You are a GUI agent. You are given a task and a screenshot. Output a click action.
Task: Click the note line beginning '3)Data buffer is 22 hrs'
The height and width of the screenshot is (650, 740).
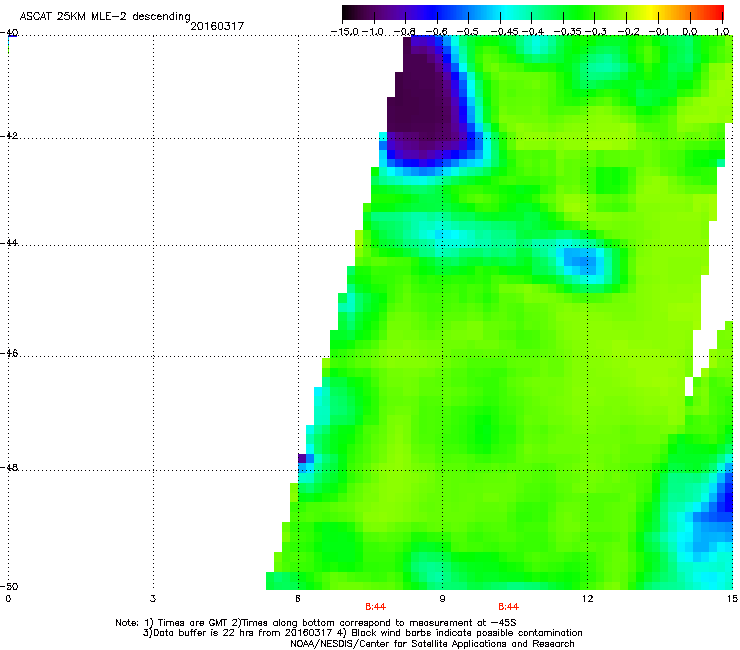tap(362, 633)
